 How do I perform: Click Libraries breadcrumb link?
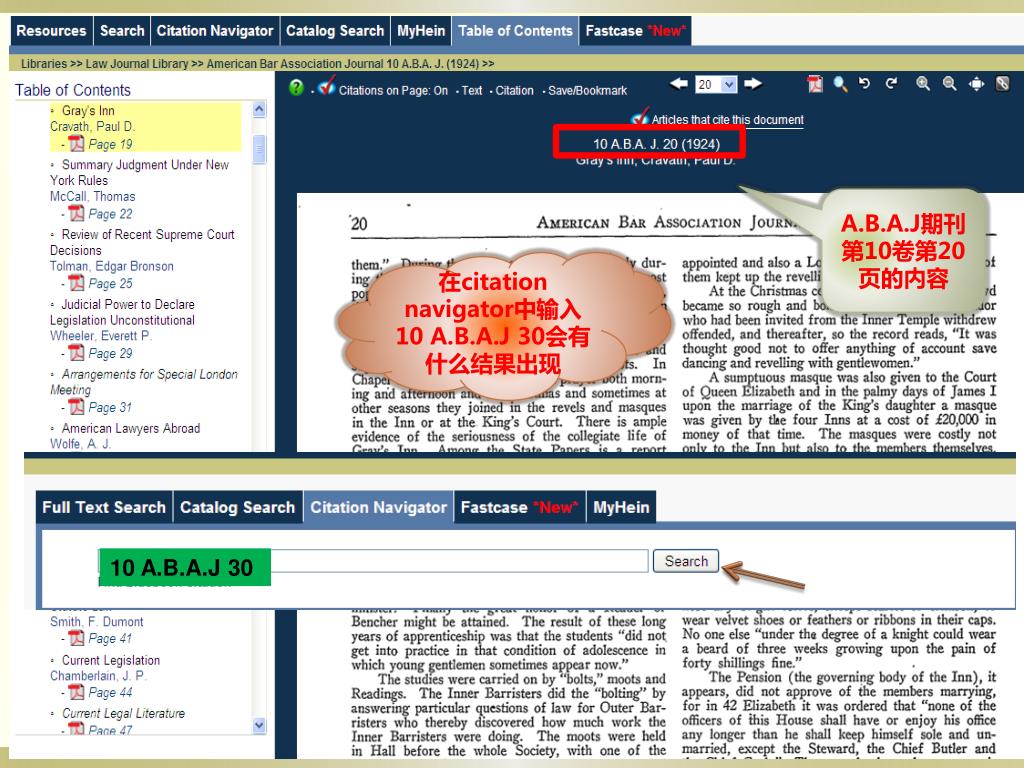(x=44, y=63)
